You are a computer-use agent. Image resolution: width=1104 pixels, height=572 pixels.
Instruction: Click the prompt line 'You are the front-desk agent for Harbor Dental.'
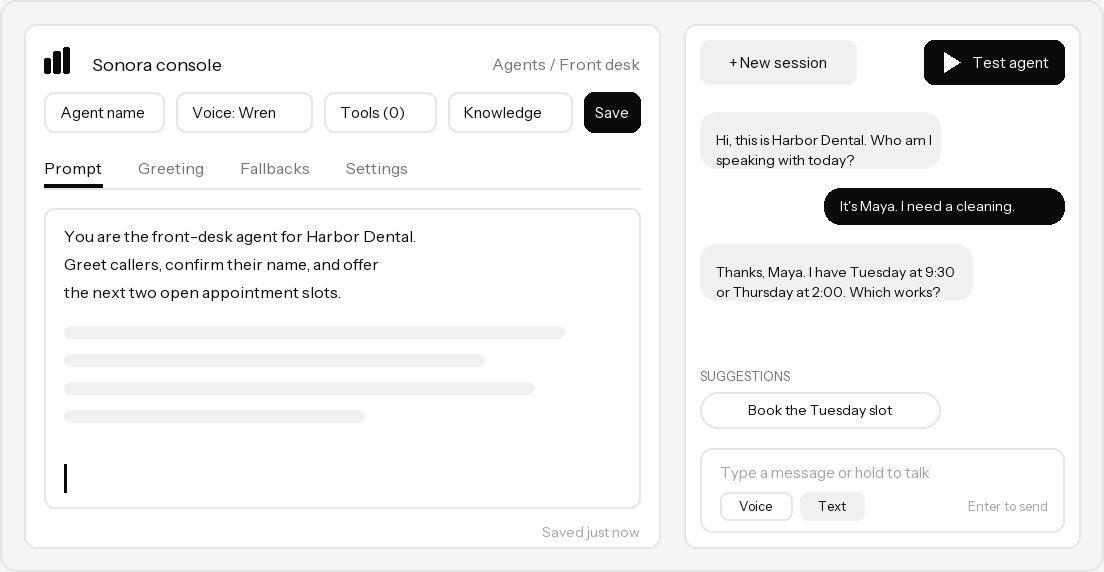[x=240, y=237]
